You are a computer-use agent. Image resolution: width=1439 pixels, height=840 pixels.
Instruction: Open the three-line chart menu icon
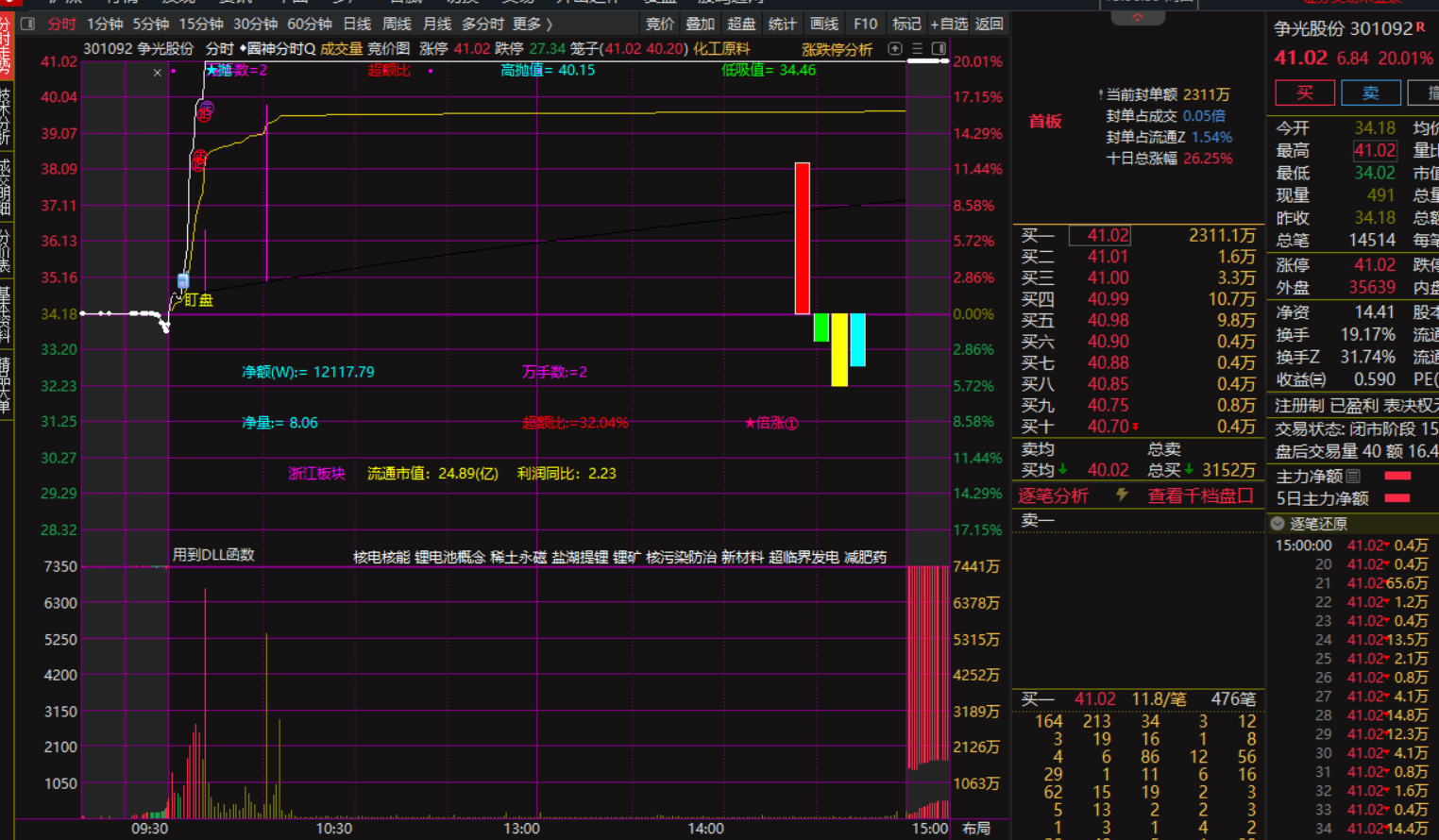tap(917, 49)
